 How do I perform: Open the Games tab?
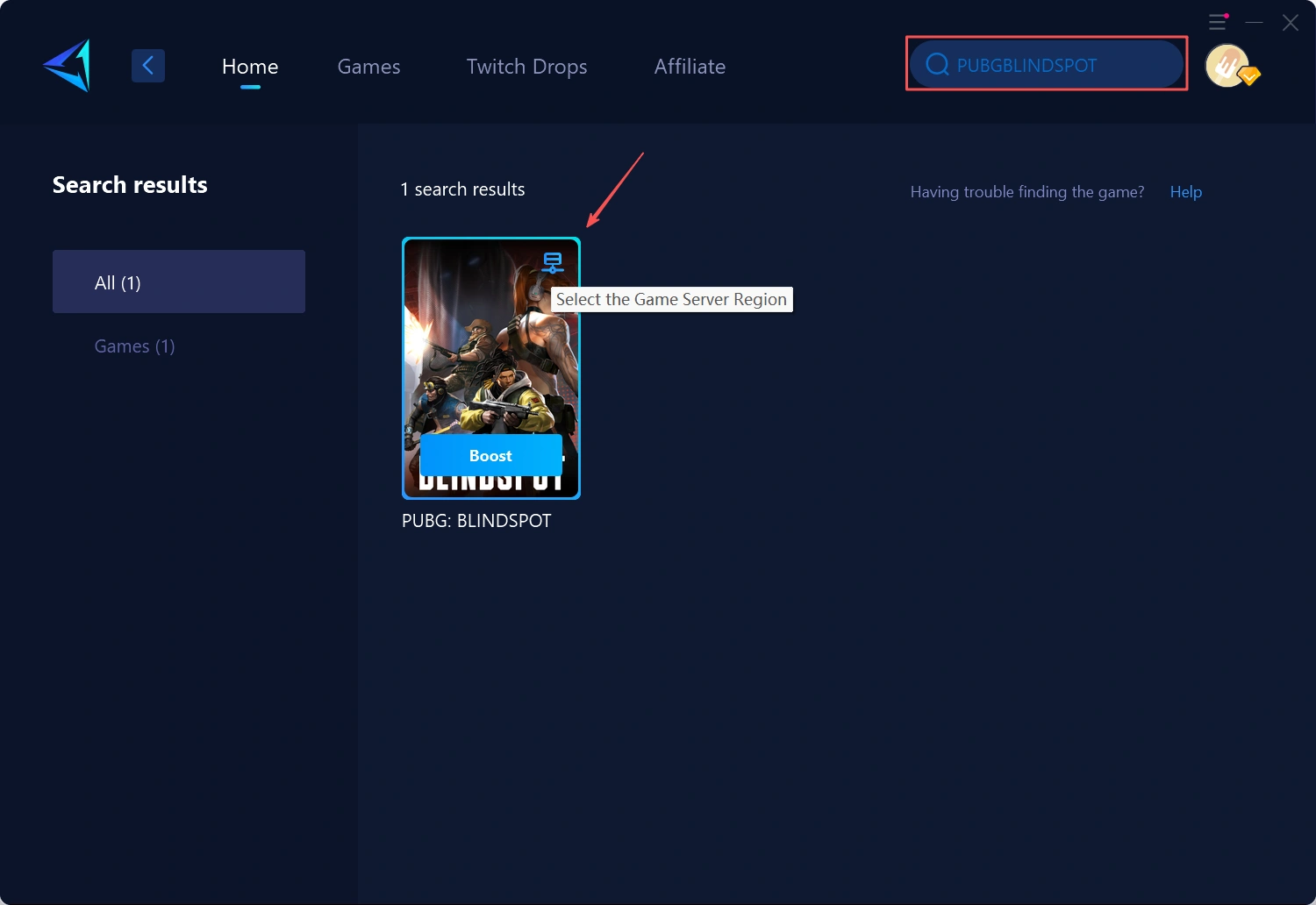368,67
